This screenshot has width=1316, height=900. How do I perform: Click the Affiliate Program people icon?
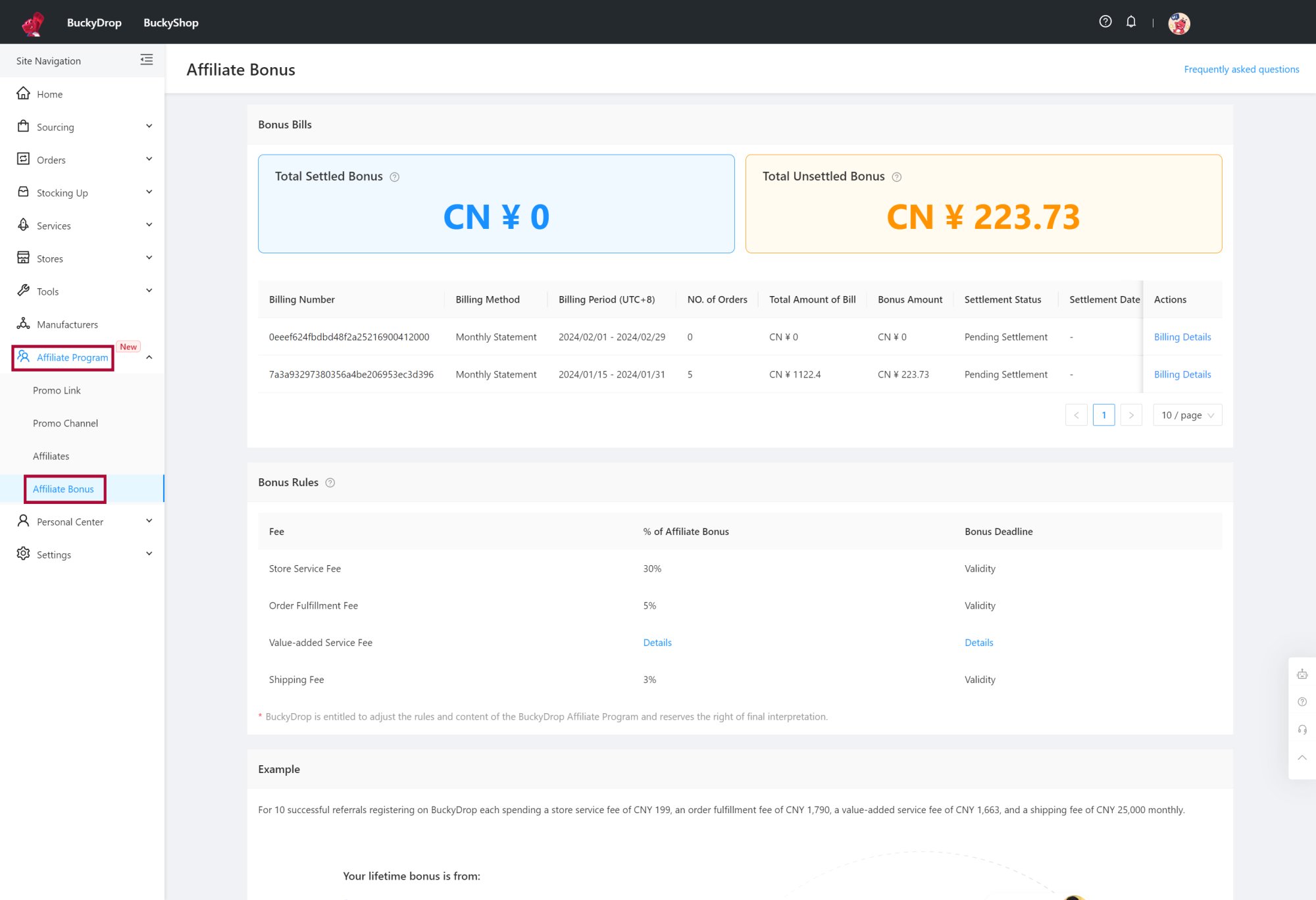click(x=24, y=357)
